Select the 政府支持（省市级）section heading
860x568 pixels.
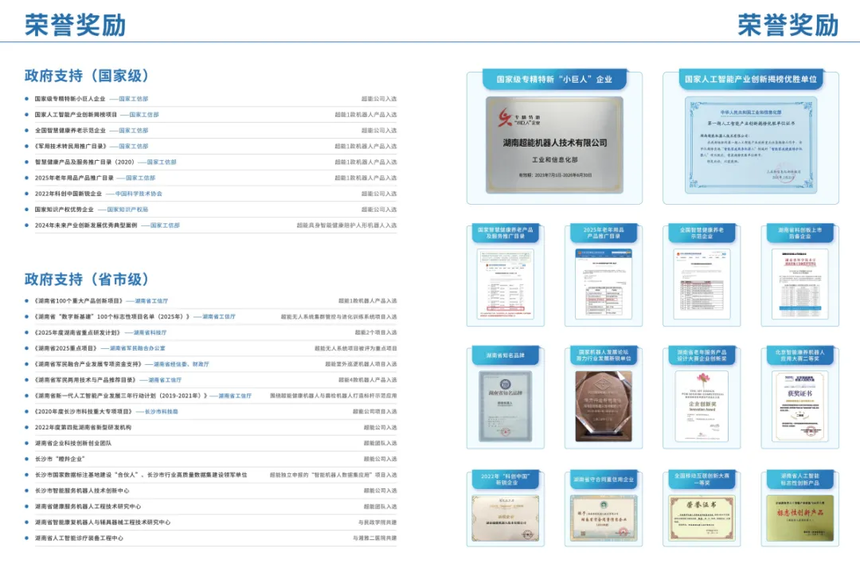pyautogui.click(x=87, y=279)
